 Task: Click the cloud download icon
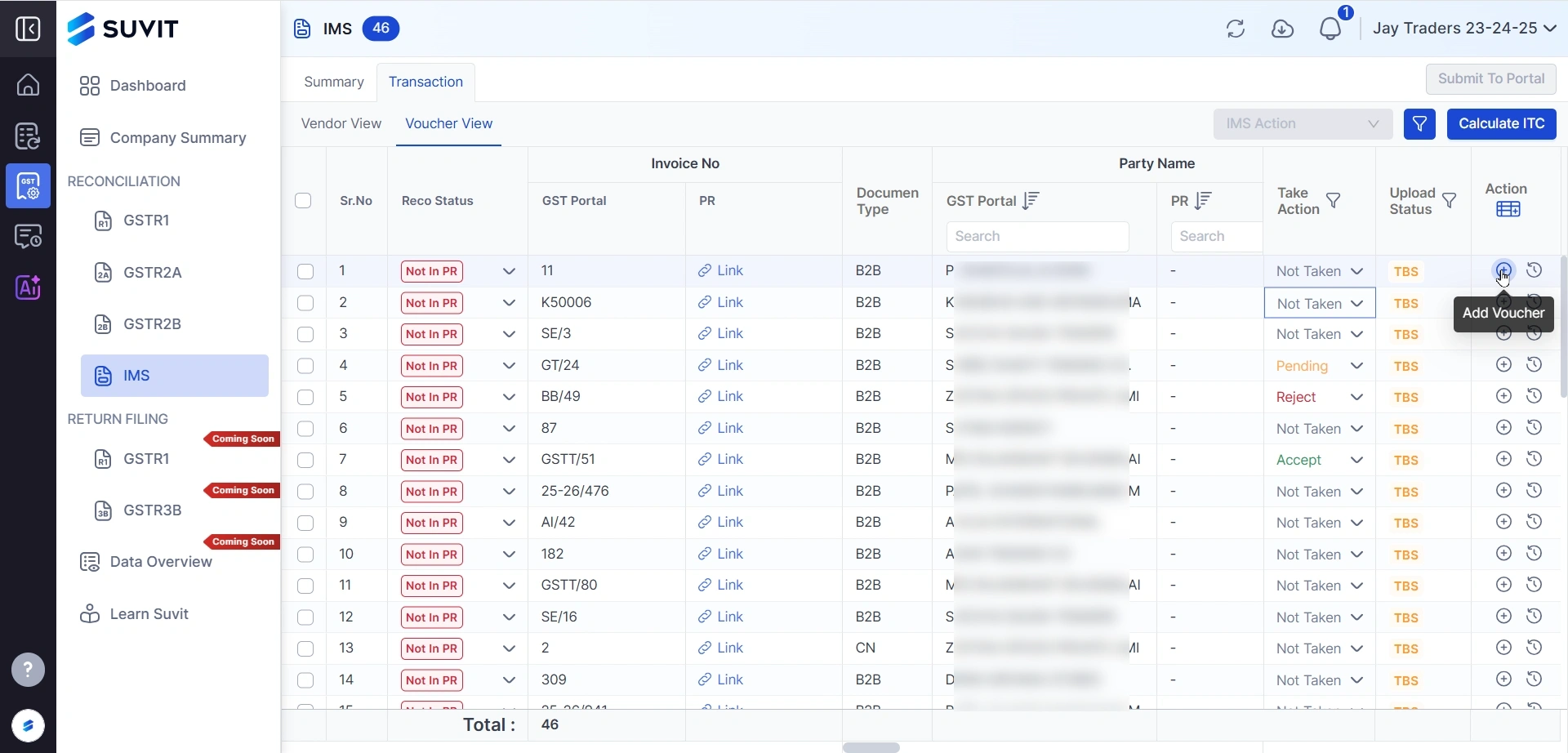click(x=1283, y=29)
